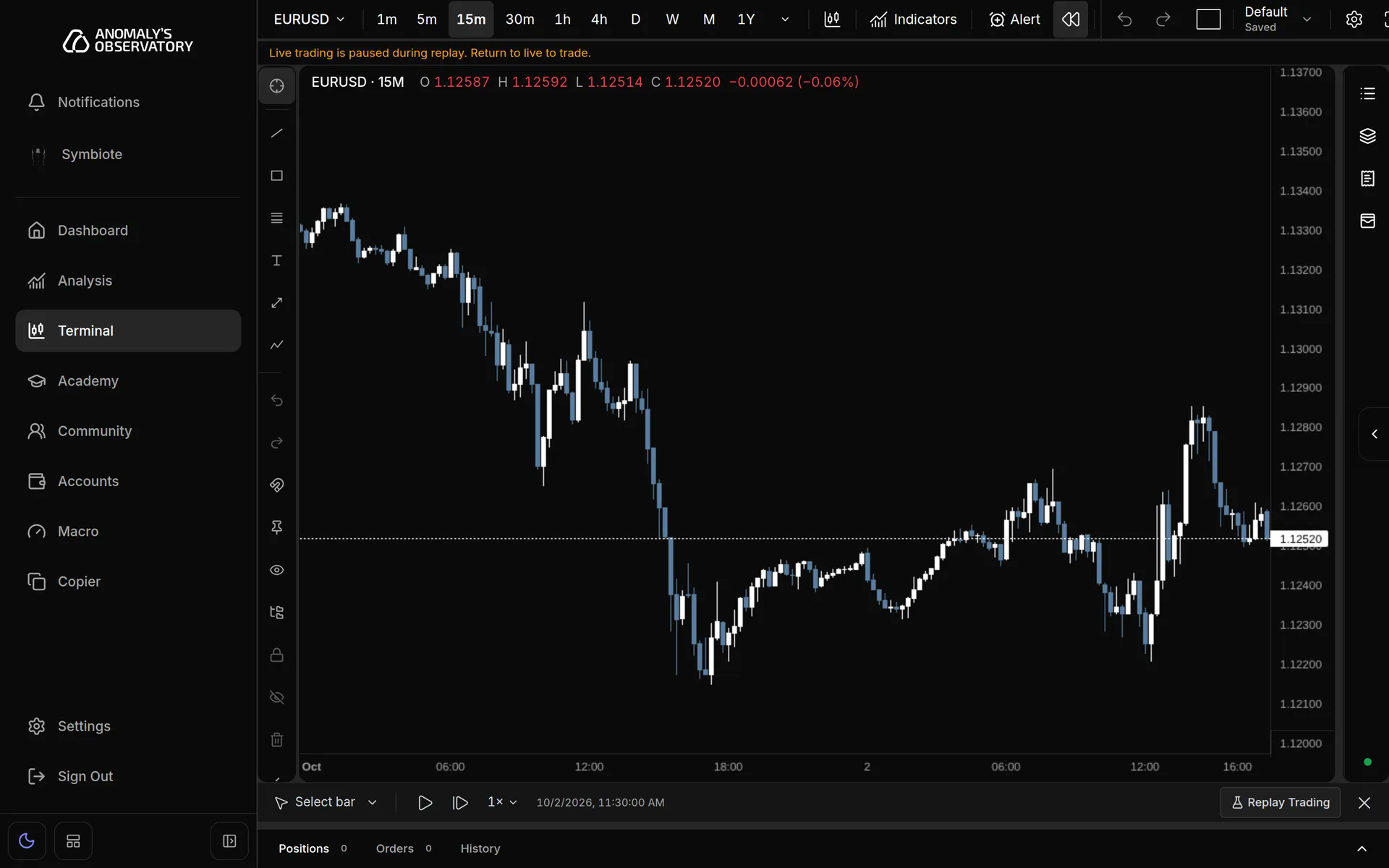Screen dimensions: 1389x868
Task: Open the news document panel icon
Action: 1367,179
